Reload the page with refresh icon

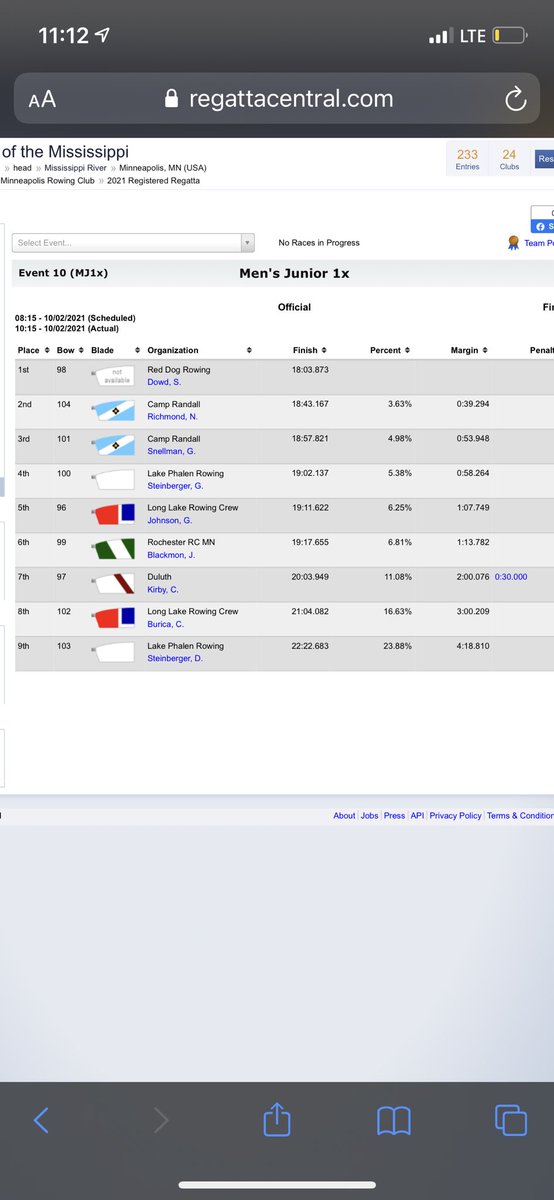point(515,99)
